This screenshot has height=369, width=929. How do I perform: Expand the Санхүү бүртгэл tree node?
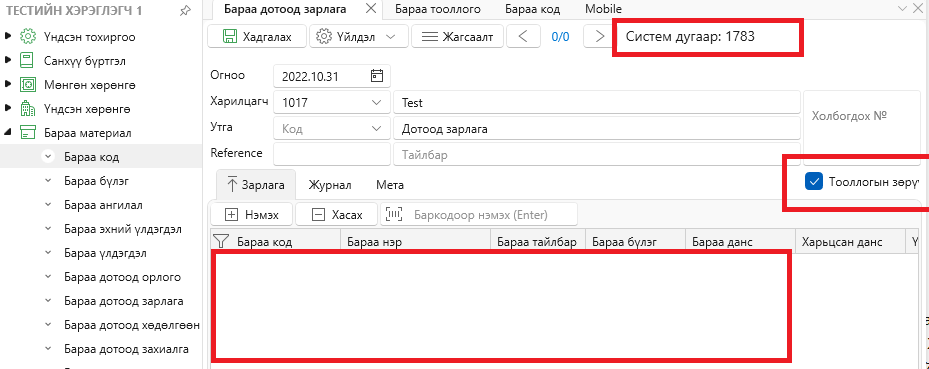click(8, 60)
